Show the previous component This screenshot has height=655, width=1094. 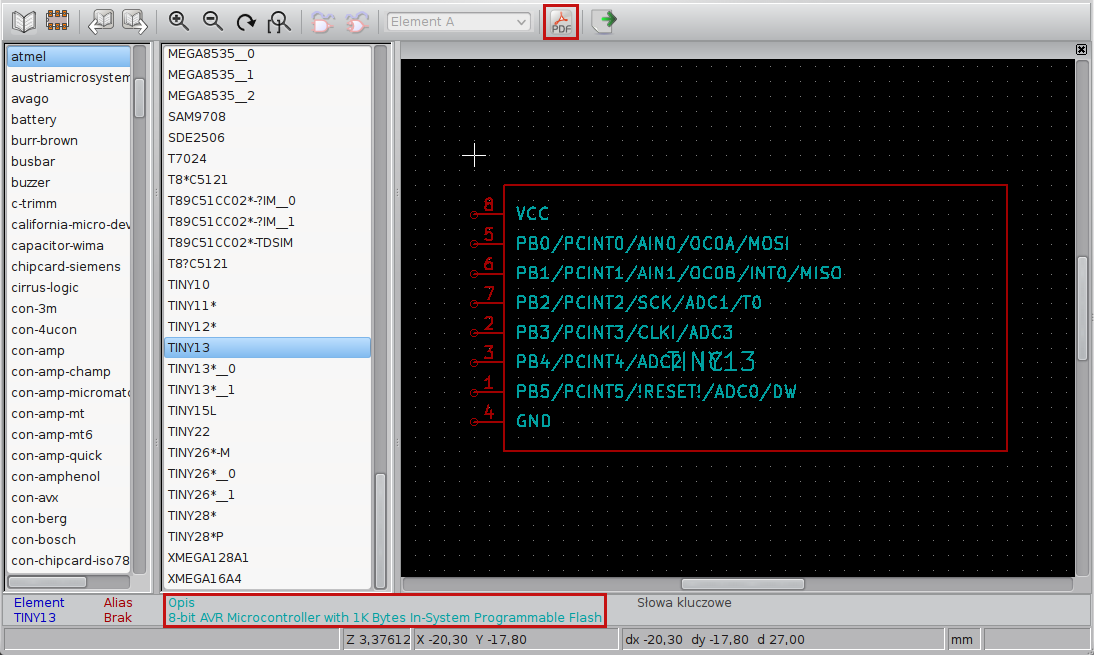click(100, 22)
